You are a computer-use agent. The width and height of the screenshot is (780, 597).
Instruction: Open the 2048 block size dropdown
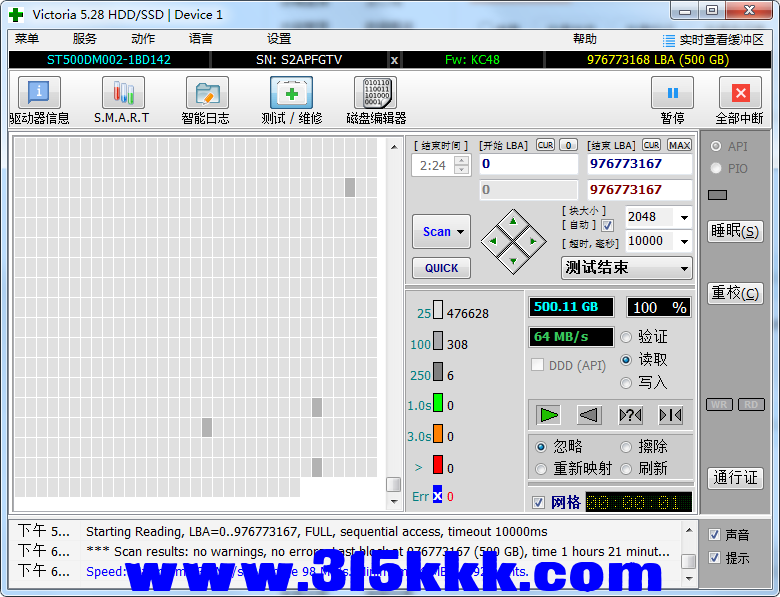click(684, 217)
